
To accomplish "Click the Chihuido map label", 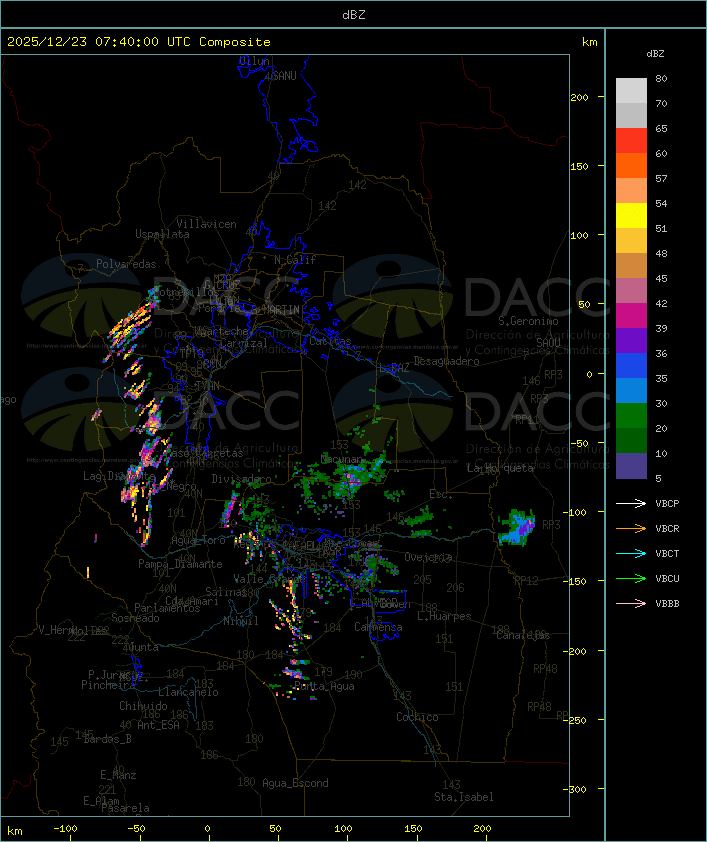I will pyautogui.click(x=143, y=706).
